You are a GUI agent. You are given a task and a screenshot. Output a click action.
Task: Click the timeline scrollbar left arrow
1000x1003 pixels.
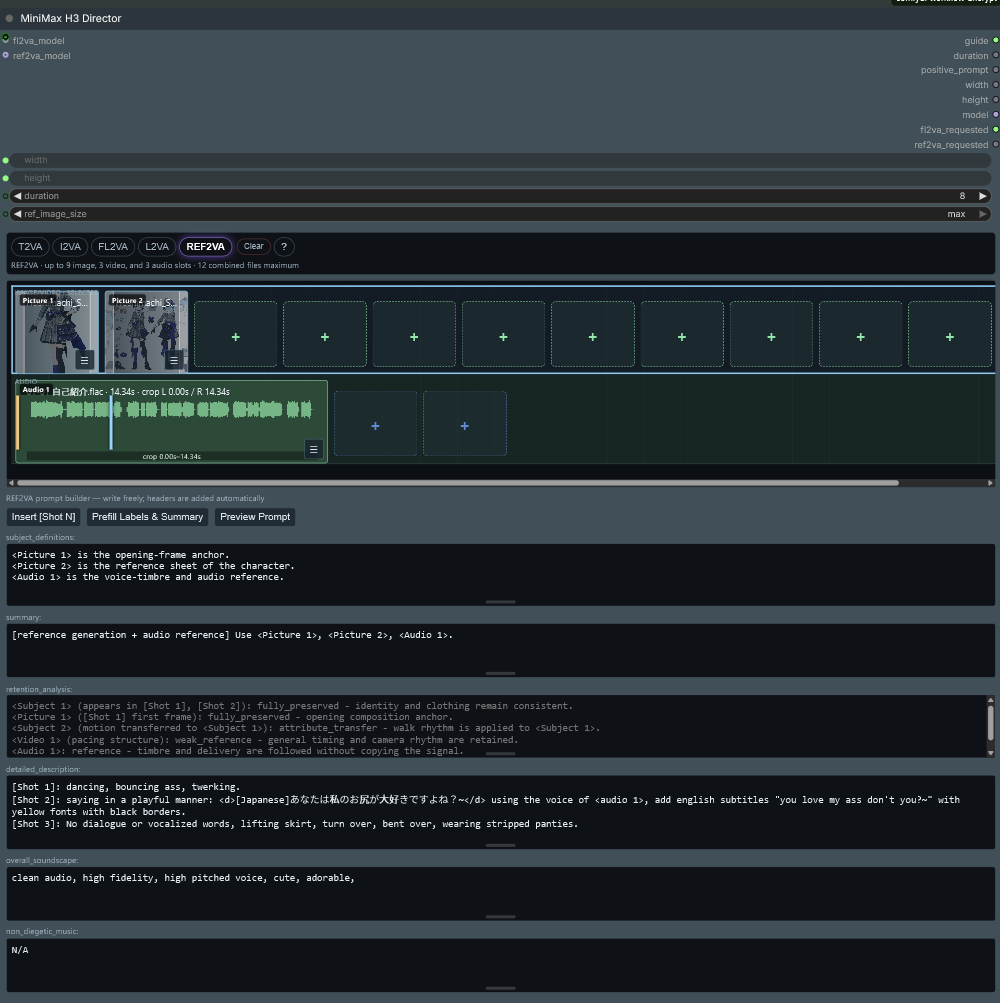tap(11, 483)
